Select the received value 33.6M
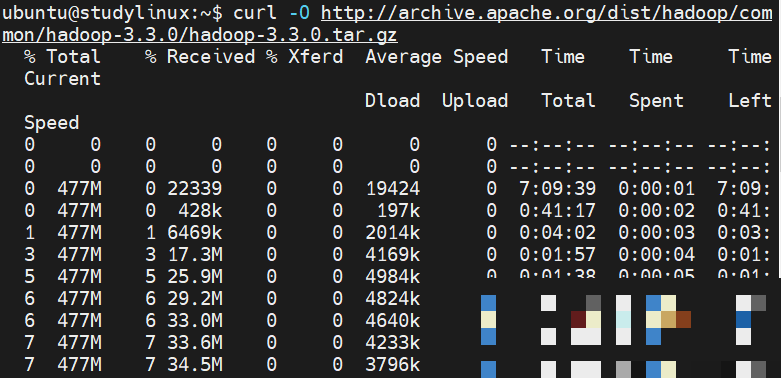Viewport: 781px width, 378px height. click(x=195, y=342)
